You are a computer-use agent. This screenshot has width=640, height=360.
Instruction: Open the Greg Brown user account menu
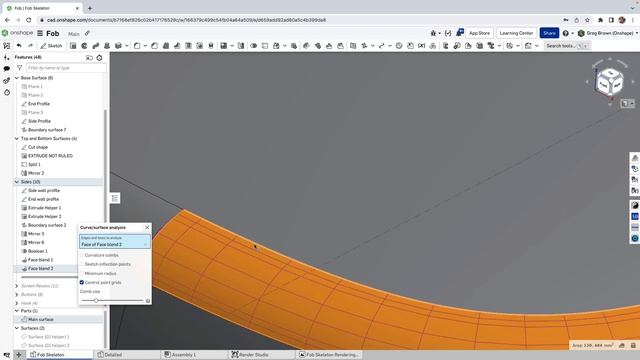[x=607, y=33]
